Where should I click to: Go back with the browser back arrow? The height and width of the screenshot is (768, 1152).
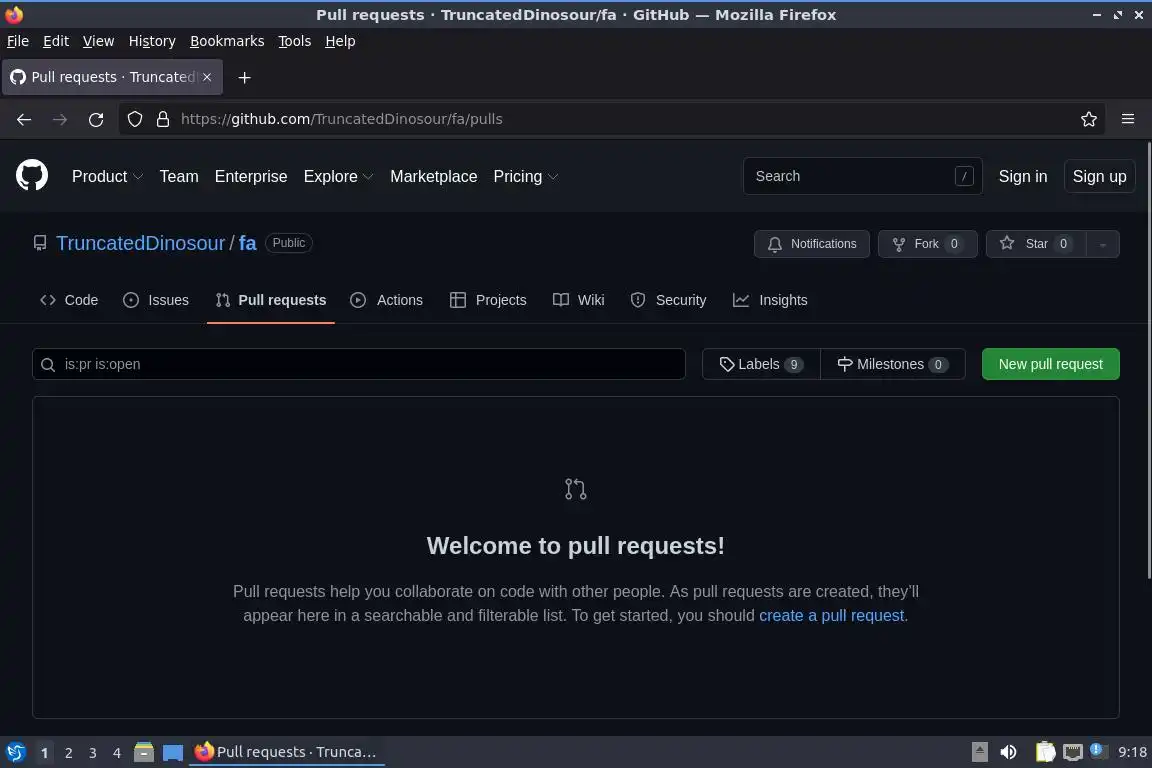point(24,119)
